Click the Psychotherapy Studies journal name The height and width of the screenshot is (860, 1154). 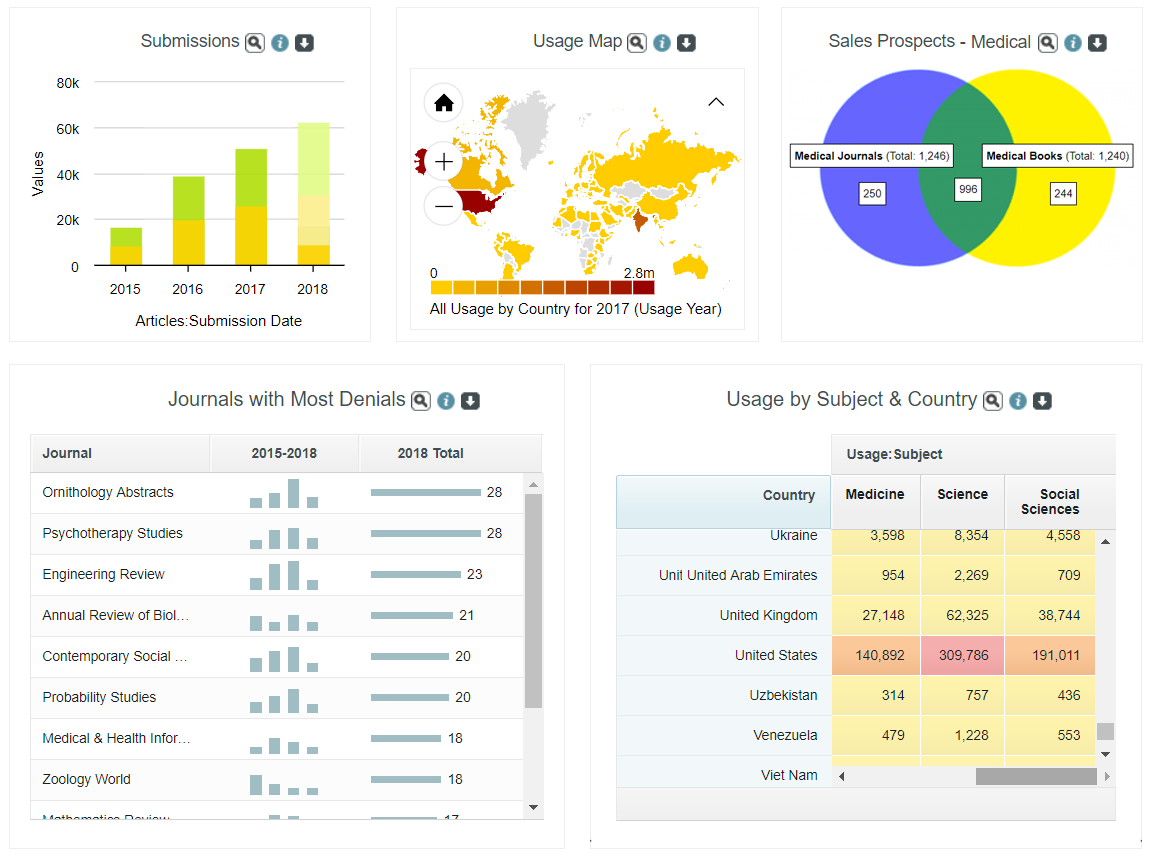[112, 533]
